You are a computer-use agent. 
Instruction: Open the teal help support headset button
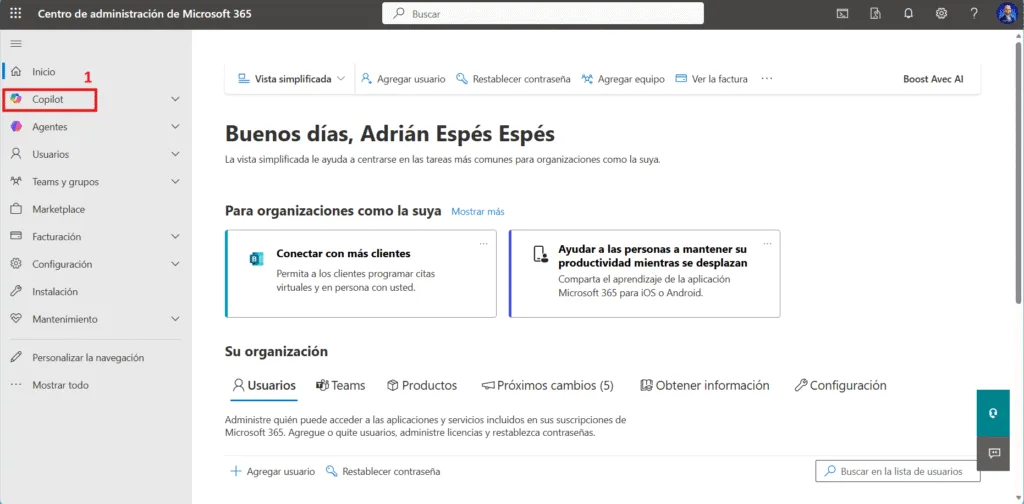(x=993, y=413)
